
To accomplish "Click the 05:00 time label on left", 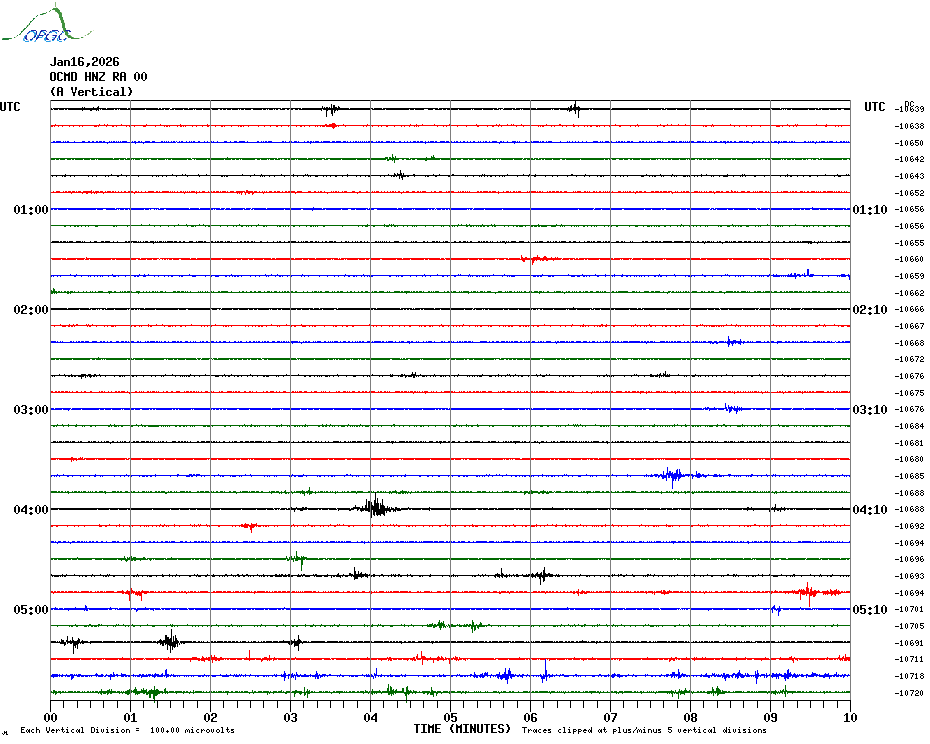I will click(x=30, y=610).
